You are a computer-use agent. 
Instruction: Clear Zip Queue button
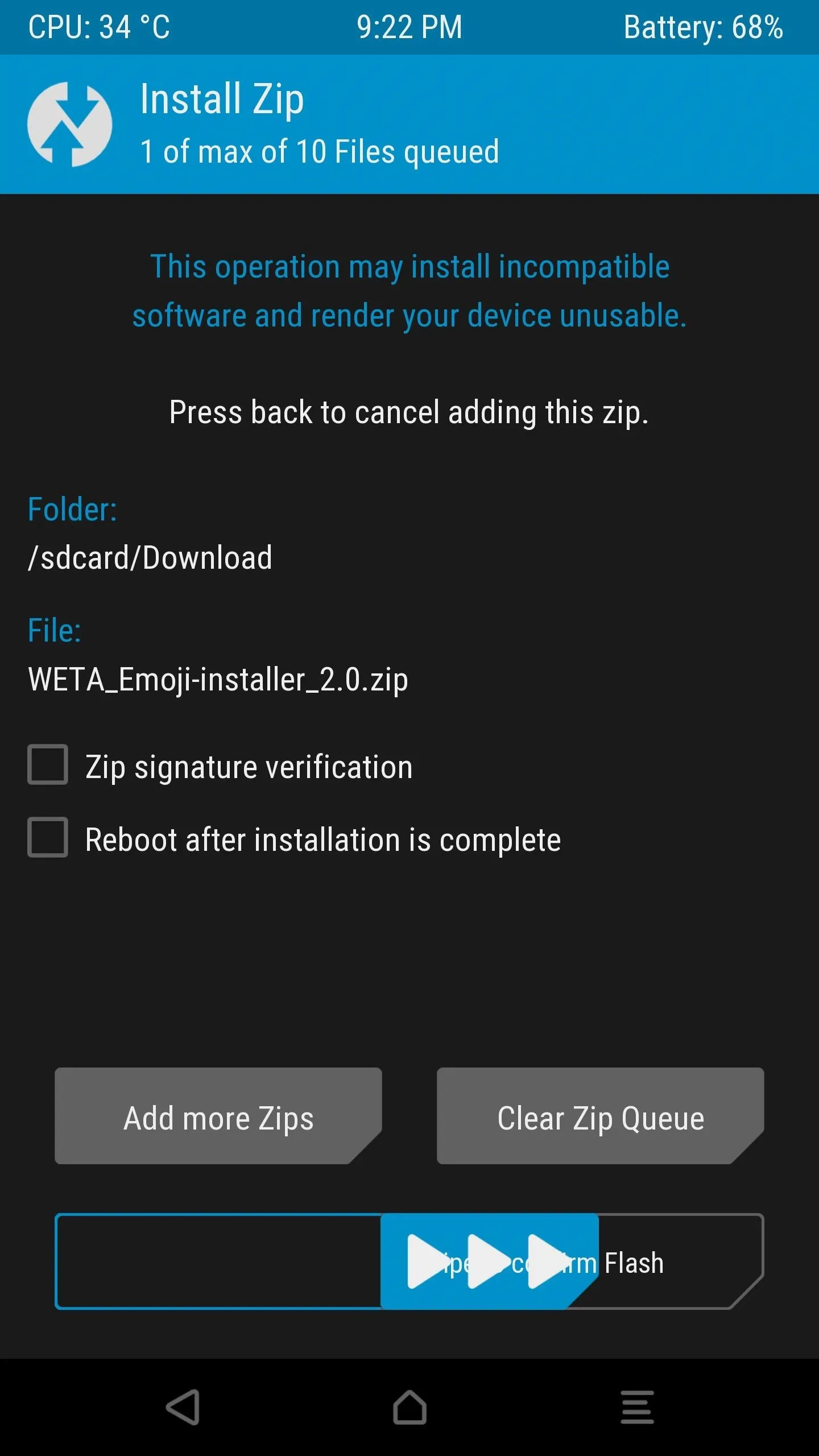[601, 1116]
